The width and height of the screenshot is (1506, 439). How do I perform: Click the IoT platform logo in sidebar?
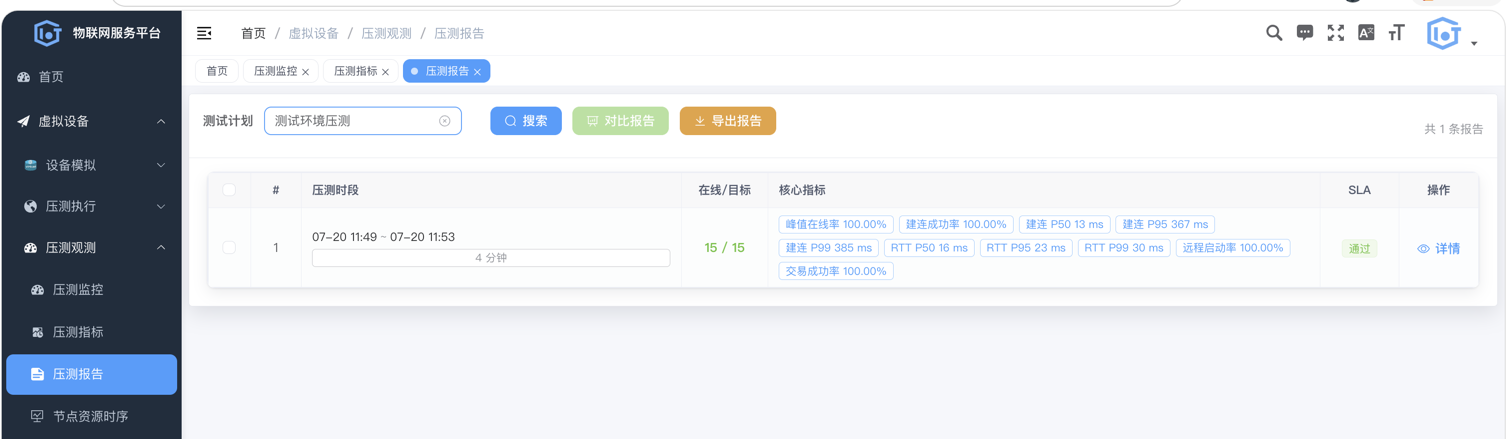(x=47, y=33)
